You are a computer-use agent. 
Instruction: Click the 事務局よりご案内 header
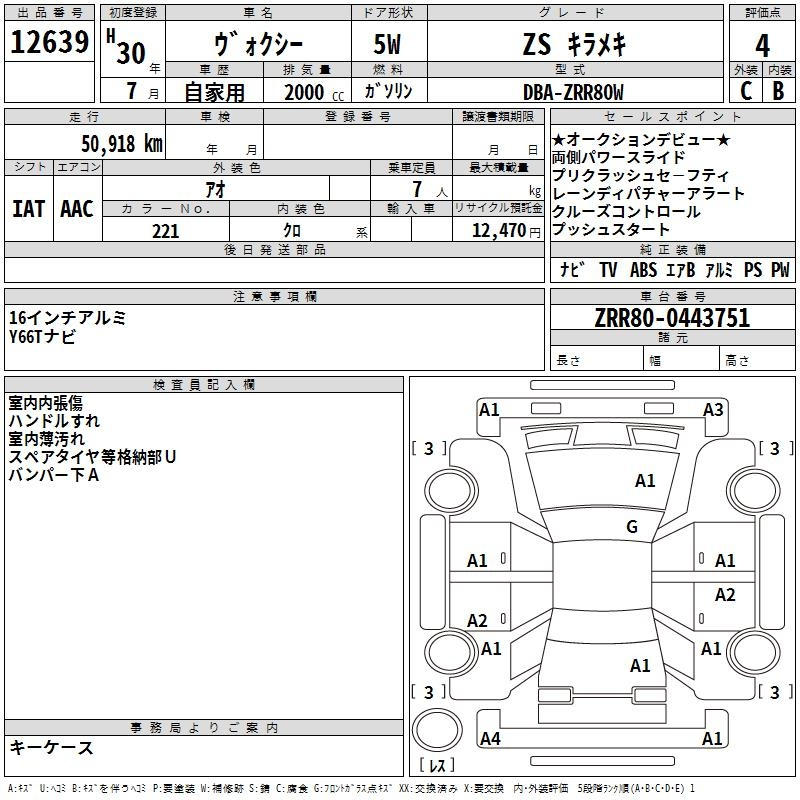pos(204,728)
